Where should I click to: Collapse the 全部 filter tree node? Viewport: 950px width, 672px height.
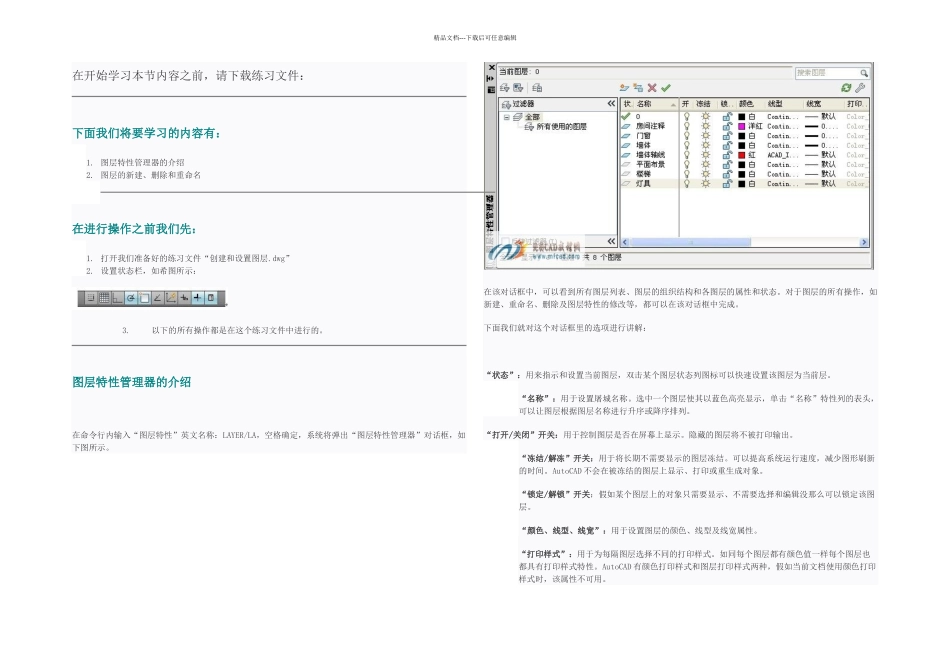(x=507, y=117)
